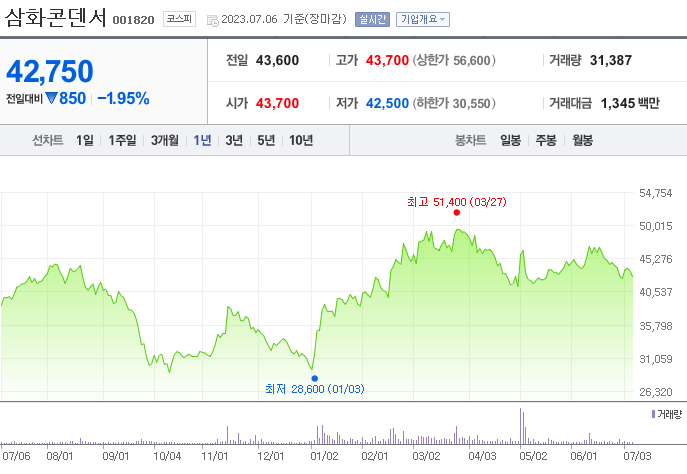
Task: Select the 3년 line chart tab
Action: [x=234, y=140]
